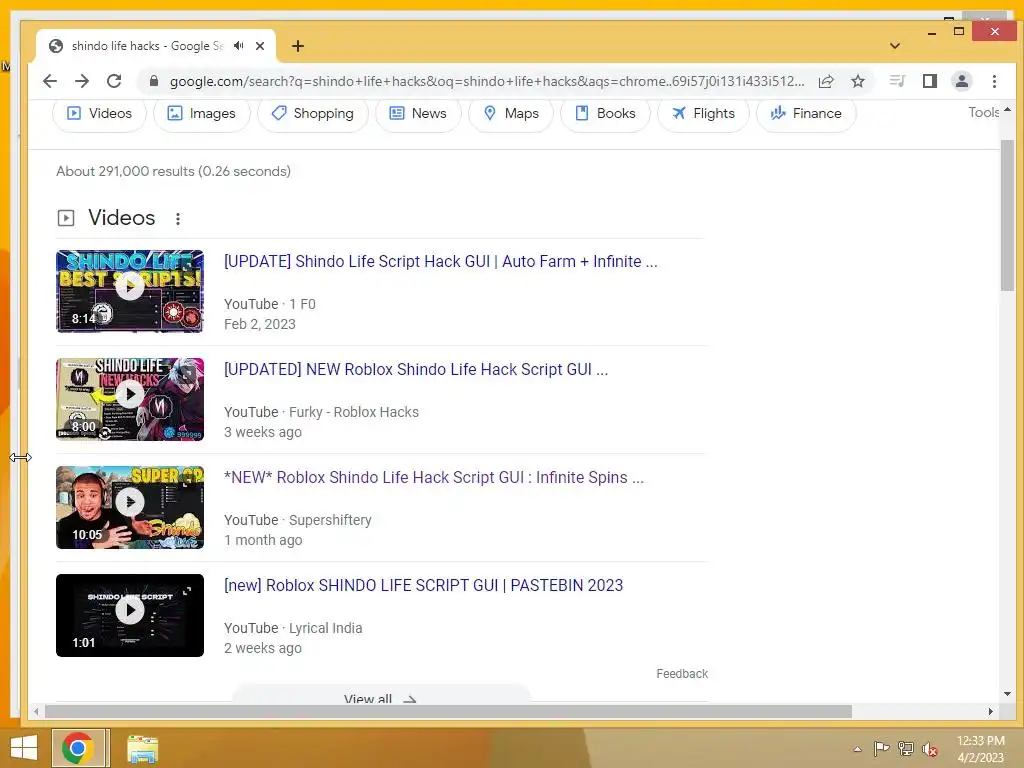Click the Videos section heading
Screen dimensions: 1024x768
(121, 217)
